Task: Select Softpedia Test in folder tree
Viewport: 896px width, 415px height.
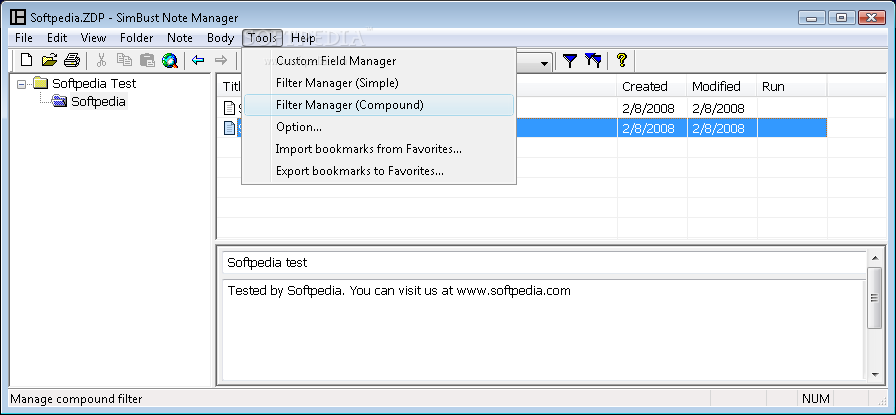Action: 94,83
